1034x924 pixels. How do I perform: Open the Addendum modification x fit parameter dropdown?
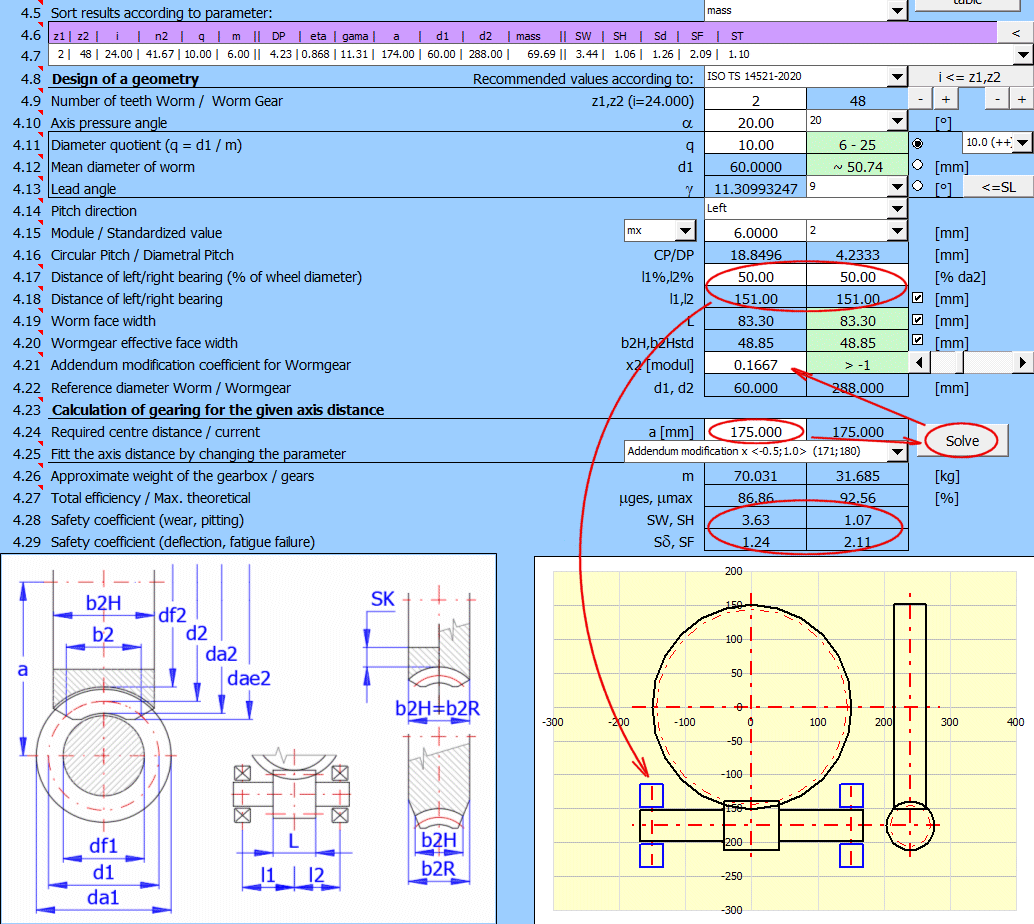click(x=897, y=452)
